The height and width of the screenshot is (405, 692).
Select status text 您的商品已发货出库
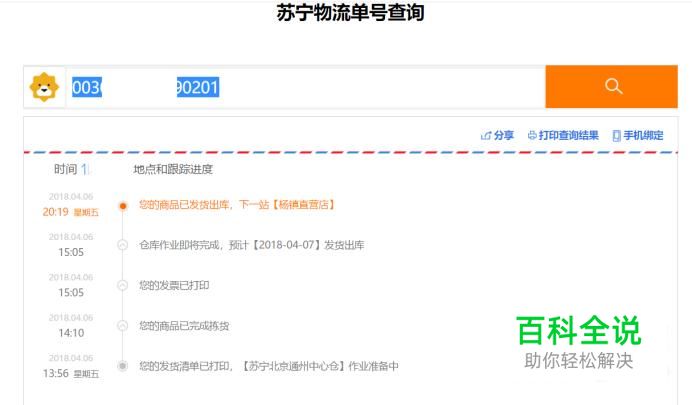pyautogui.click(x=184, y=205)
